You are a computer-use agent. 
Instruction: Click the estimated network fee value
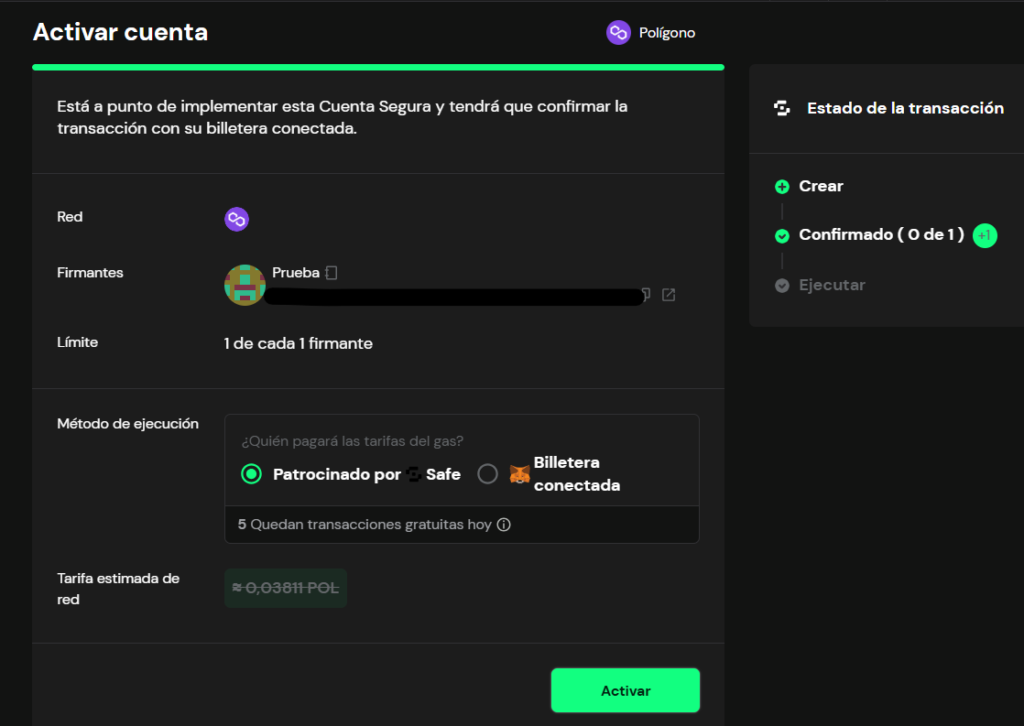tap(285, 588)
